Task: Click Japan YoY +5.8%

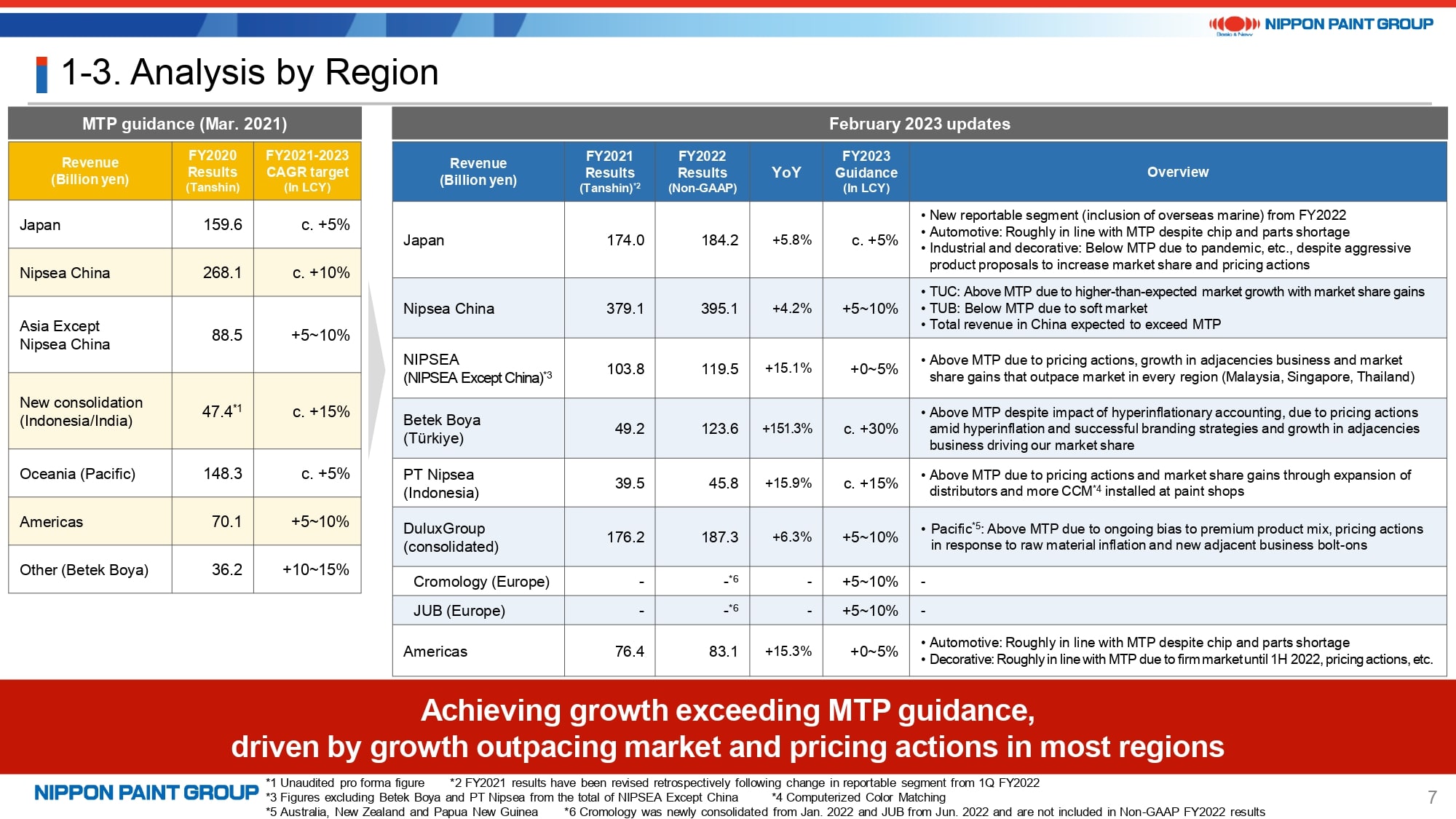Action: [x=792, y=240]
